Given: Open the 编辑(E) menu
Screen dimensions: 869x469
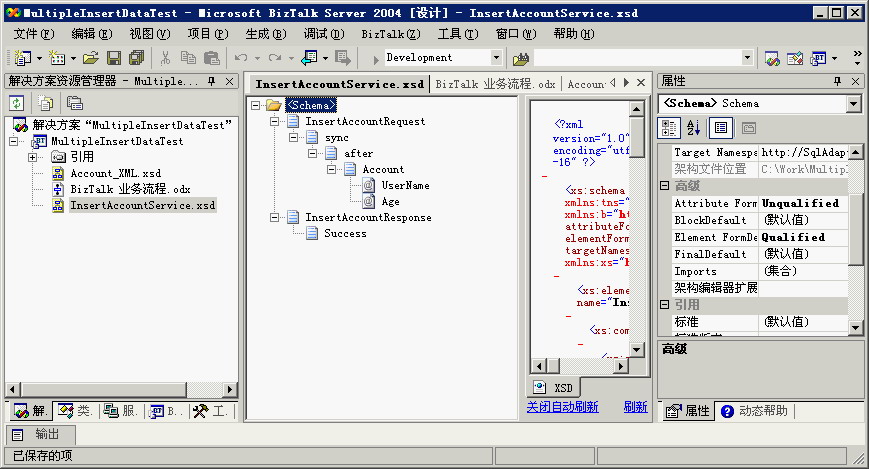Looking at the screenshot, I should tap(91, 34).
